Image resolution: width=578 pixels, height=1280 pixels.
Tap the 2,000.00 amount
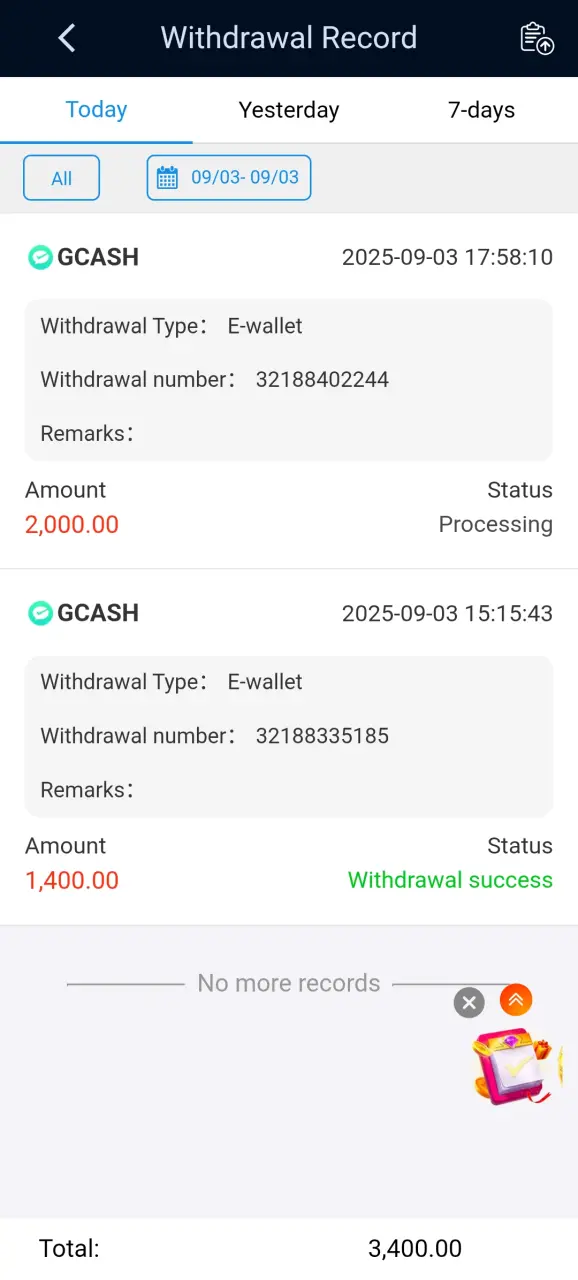72,524
